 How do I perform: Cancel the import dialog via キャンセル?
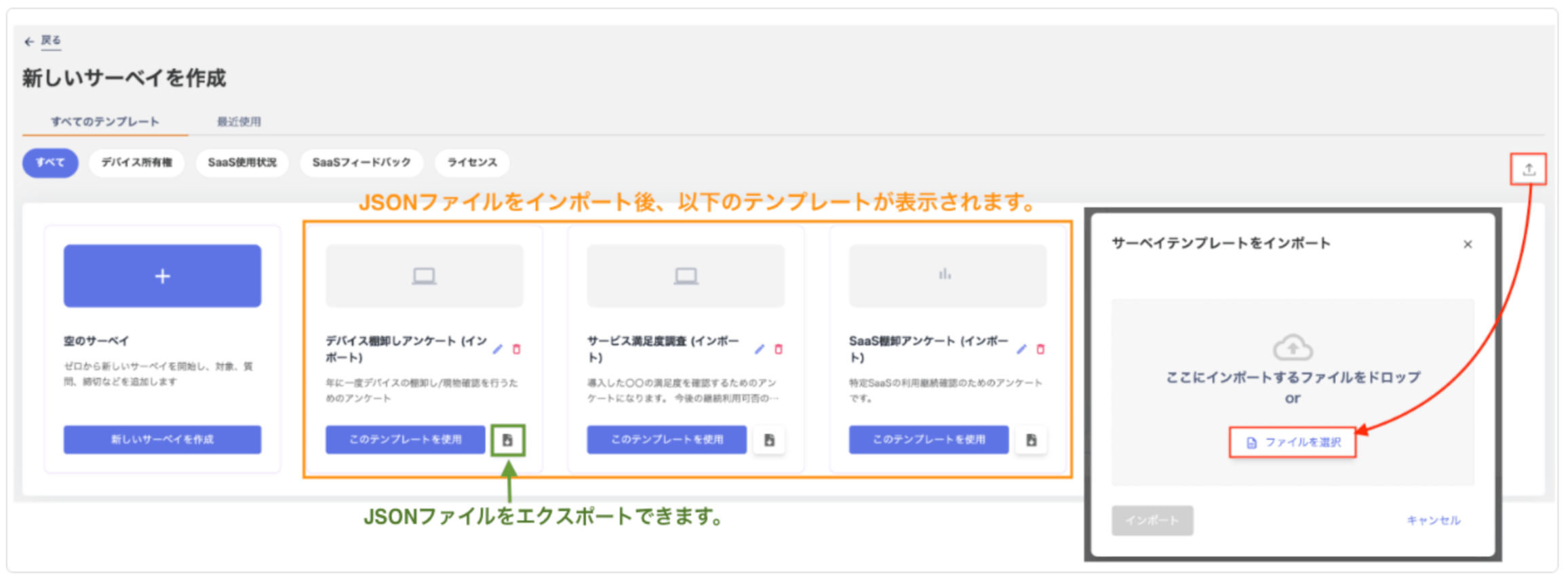[x=1433, y=521]
